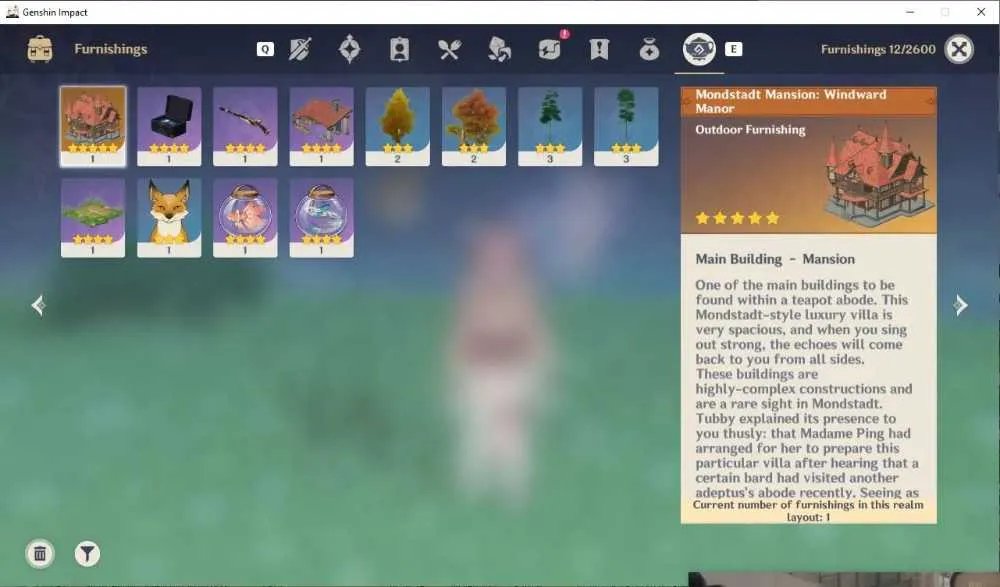Close the Genshin Impact window from title bar
Viewport: 1000px width, 587px height.
pyautogui.click(x=981, y=12)
